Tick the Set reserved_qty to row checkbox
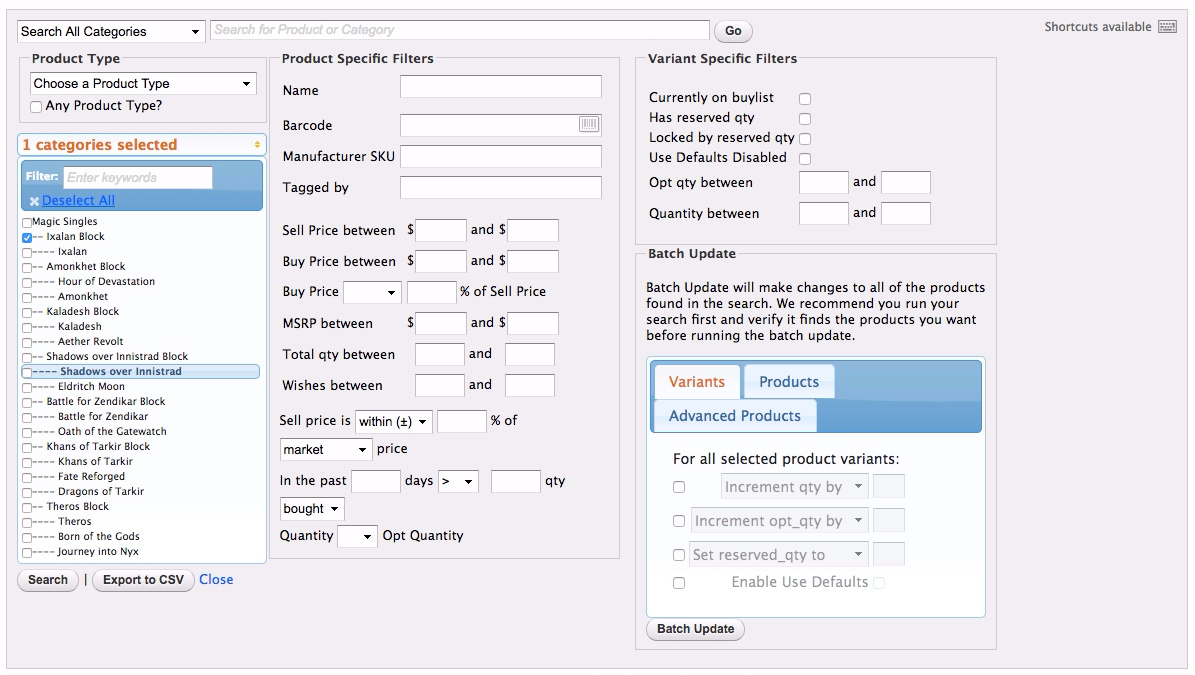 click(679, 555)
